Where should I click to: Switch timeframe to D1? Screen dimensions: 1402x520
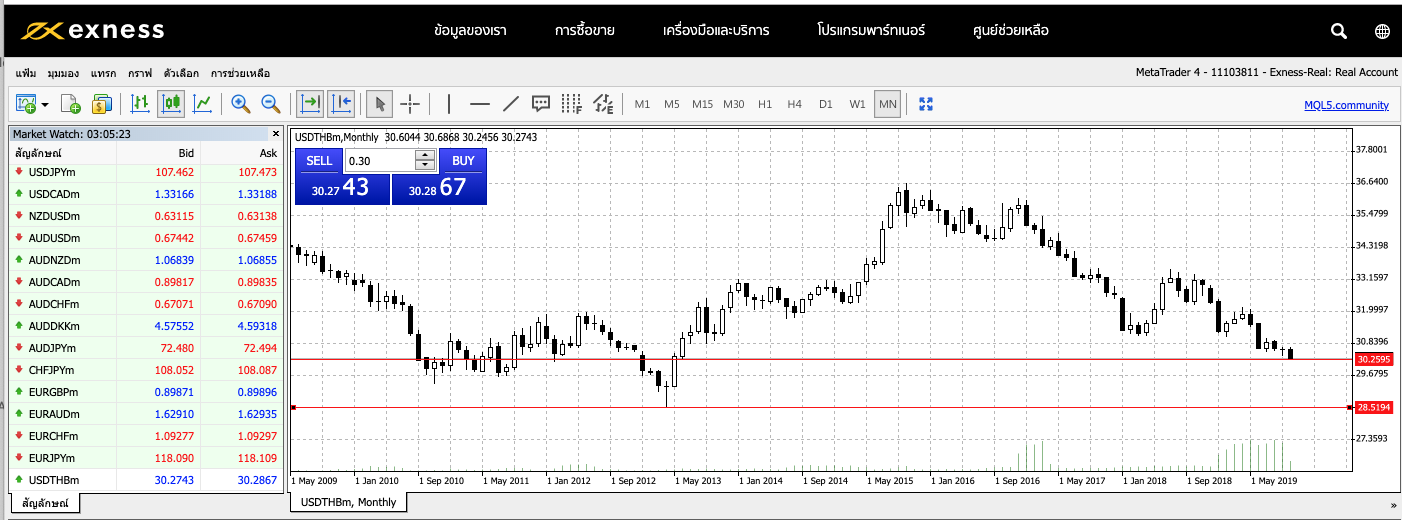[x=825, y=104]
